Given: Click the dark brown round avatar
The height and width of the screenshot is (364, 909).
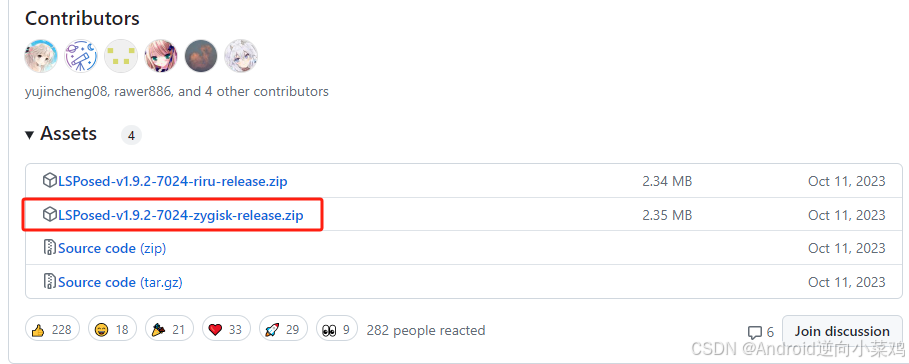Looking at the screenshot, I should [201, 56].
